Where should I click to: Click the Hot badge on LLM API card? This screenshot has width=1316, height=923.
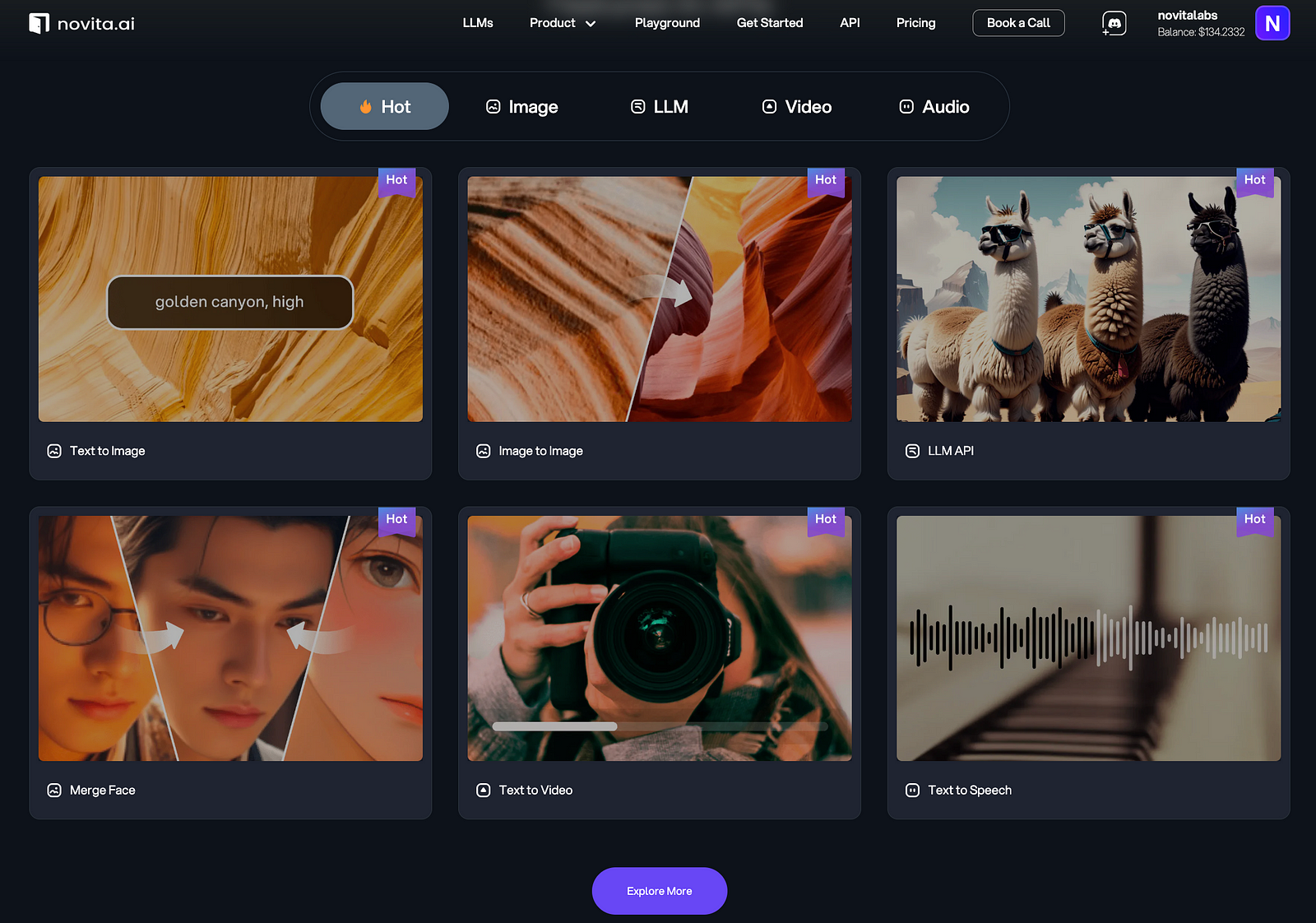(x=1255, y=181)
